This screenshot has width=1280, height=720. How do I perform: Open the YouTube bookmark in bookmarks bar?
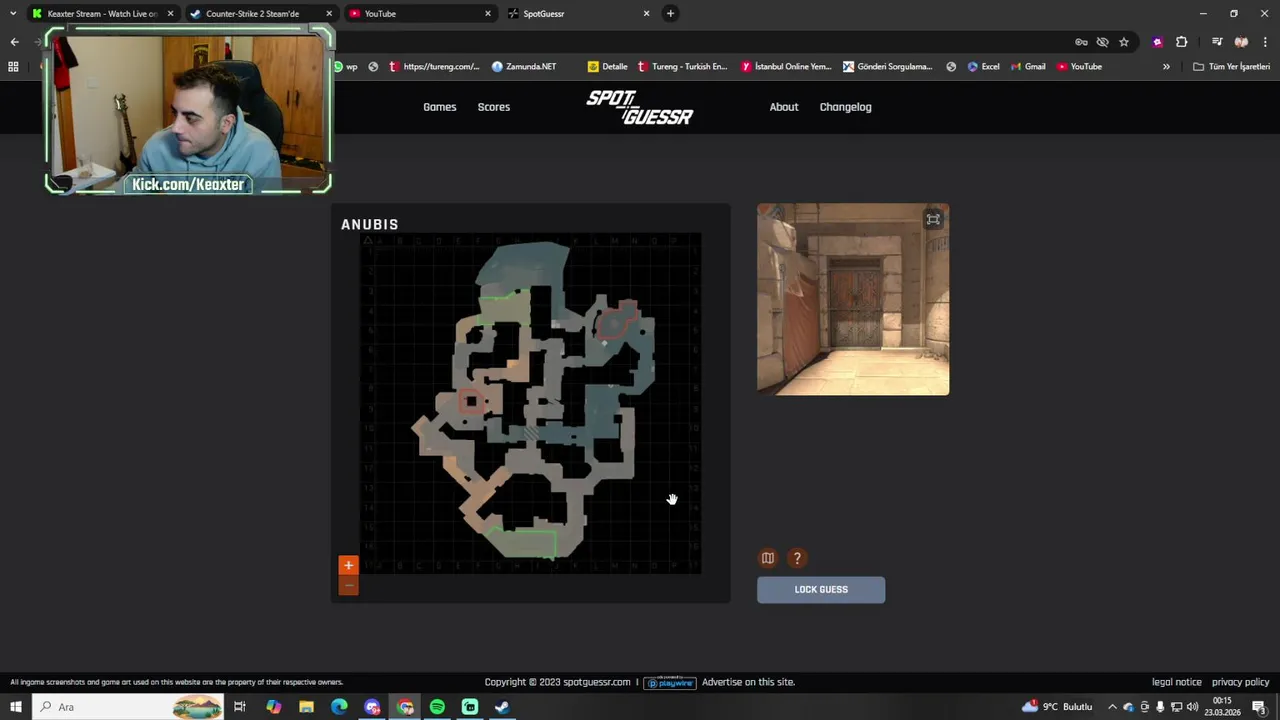click(1080, 67)
